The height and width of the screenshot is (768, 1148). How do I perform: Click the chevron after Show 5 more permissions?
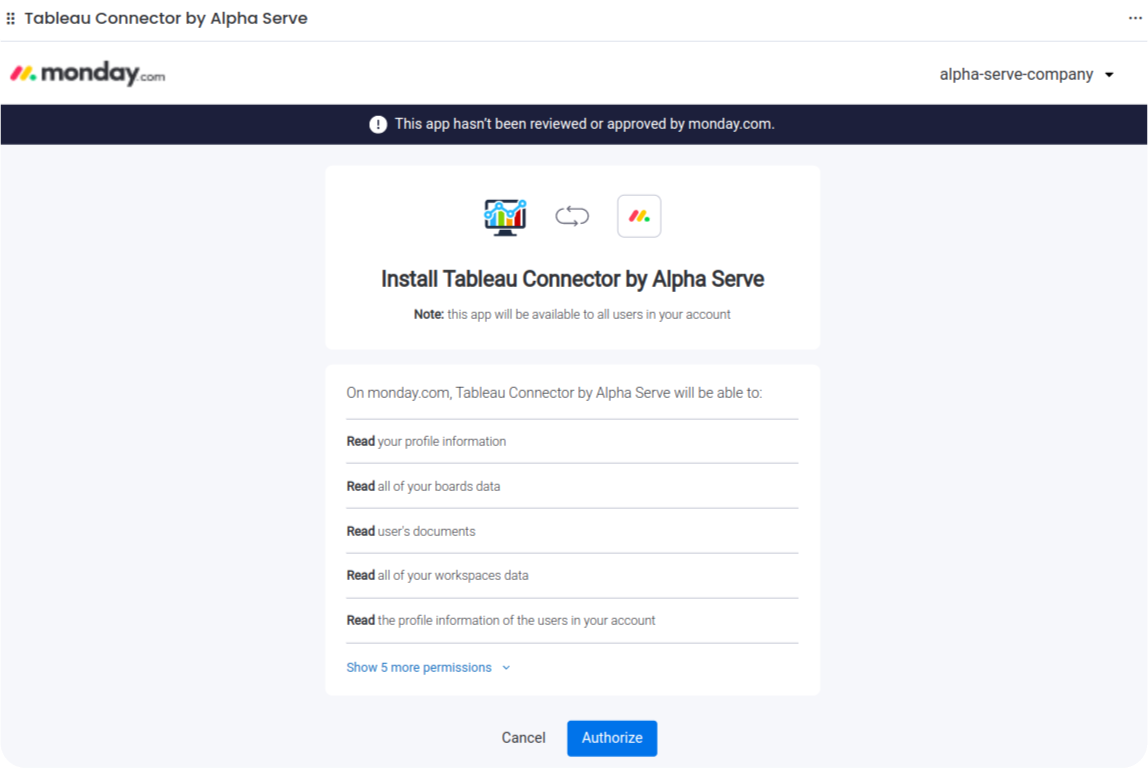(505, 667)
